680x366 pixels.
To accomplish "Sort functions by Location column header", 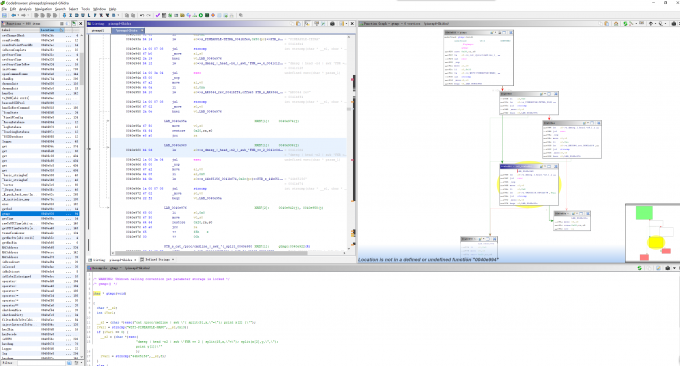I will tap(52, 30).
